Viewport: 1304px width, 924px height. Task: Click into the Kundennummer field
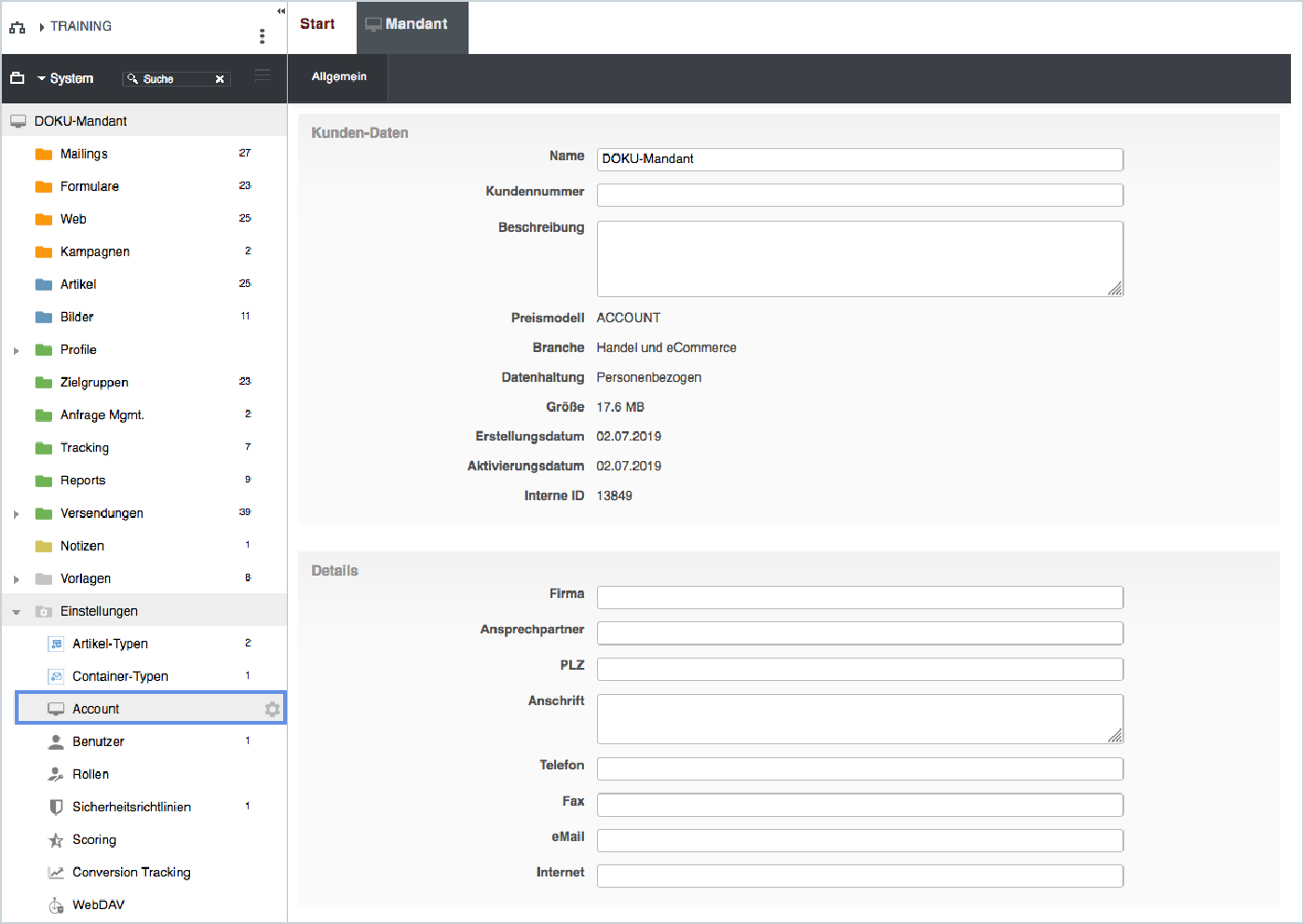[x=860, y=195]
